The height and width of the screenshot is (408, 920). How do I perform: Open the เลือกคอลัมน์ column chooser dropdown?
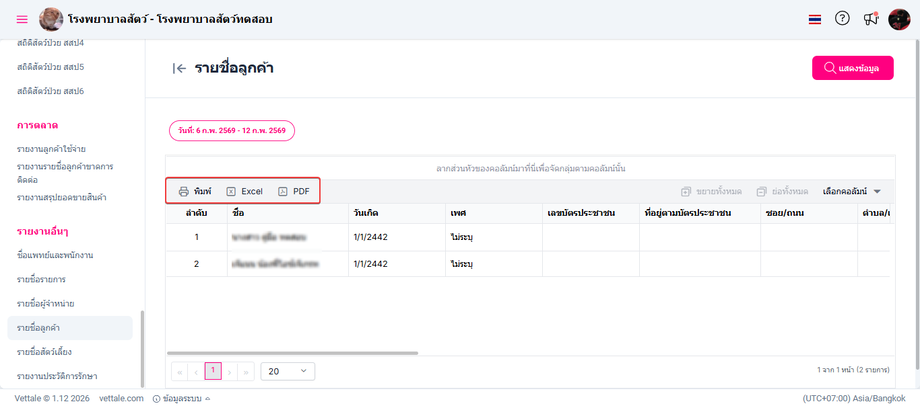tap(852, 191)
